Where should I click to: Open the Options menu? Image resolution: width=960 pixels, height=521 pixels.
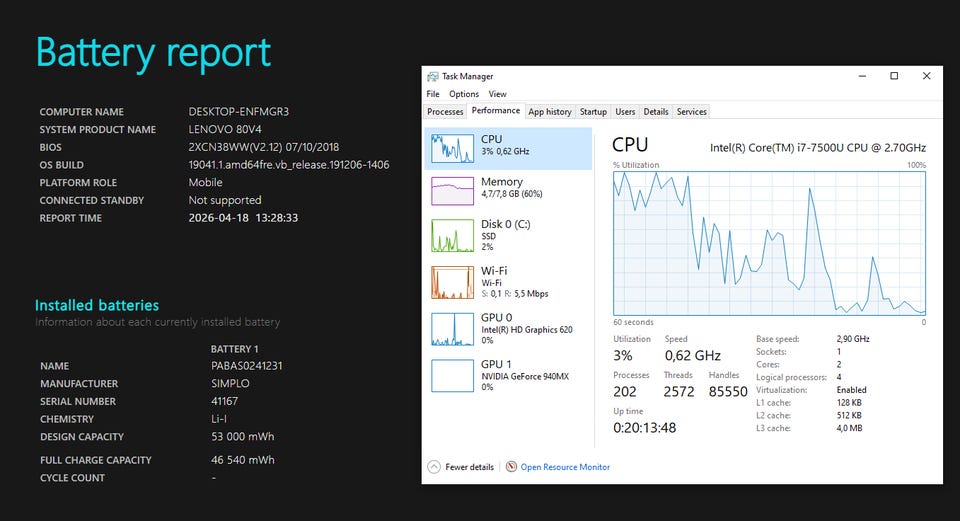click(464, 94)
